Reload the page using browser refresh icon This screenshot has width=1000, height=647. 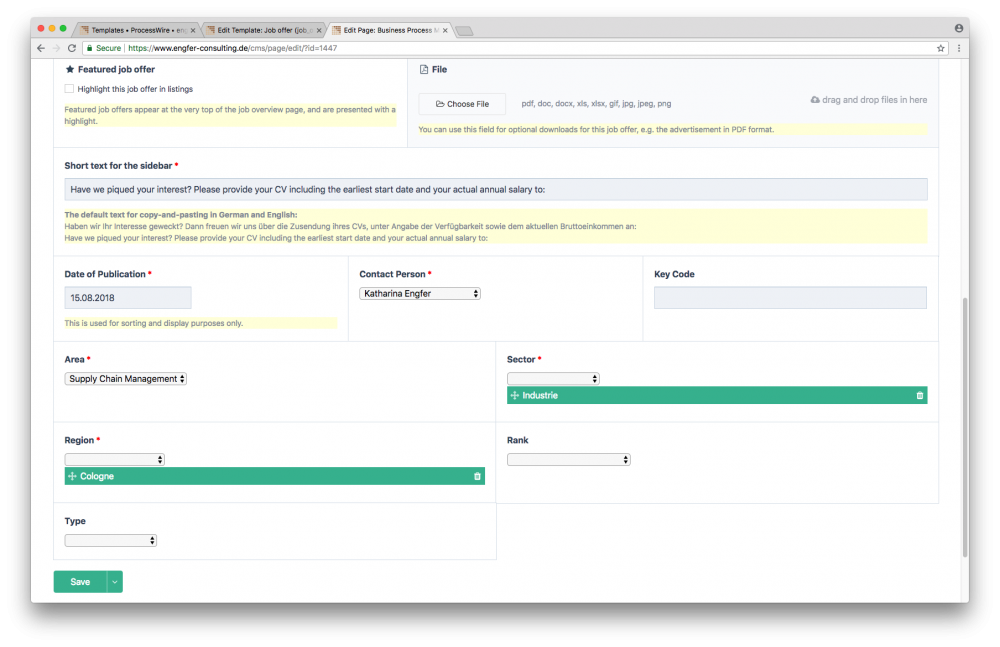tap(72, 48)
